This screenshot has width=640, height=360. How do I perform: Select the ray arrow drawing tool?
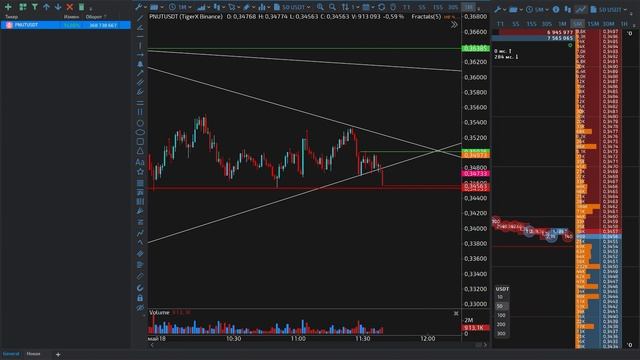(140, 55)
